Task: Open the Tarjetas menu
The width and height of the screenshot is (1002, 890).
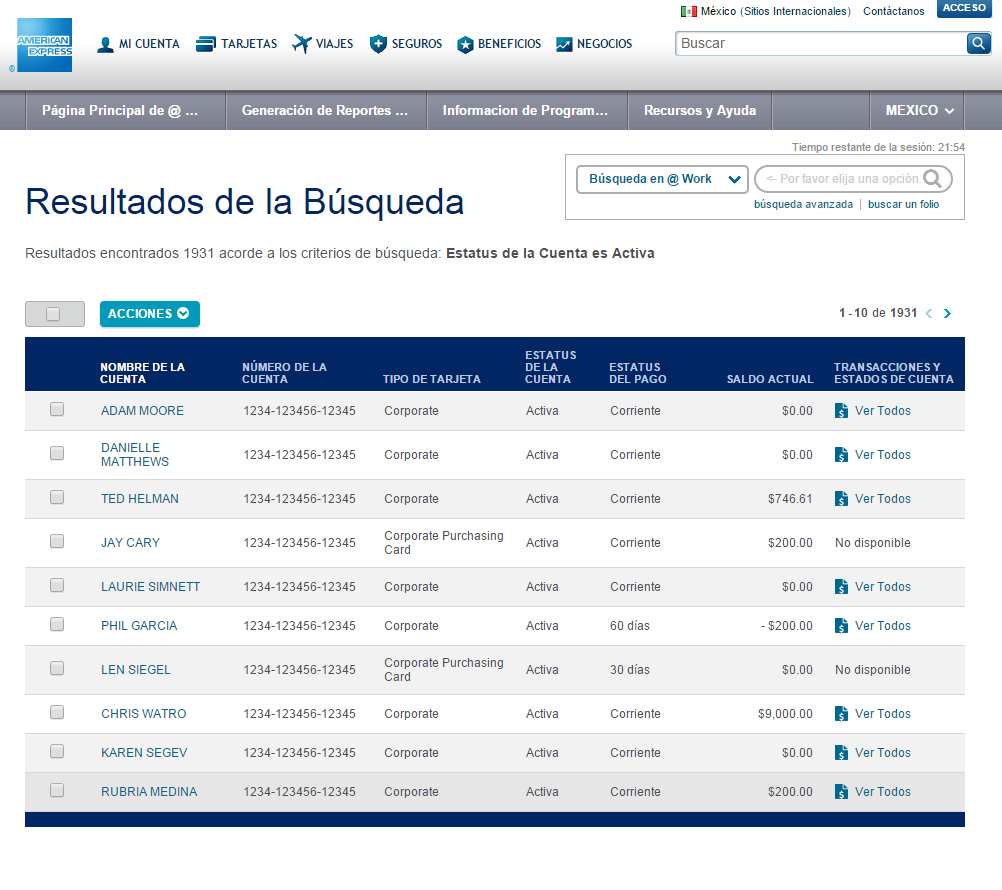Action: 236,44
